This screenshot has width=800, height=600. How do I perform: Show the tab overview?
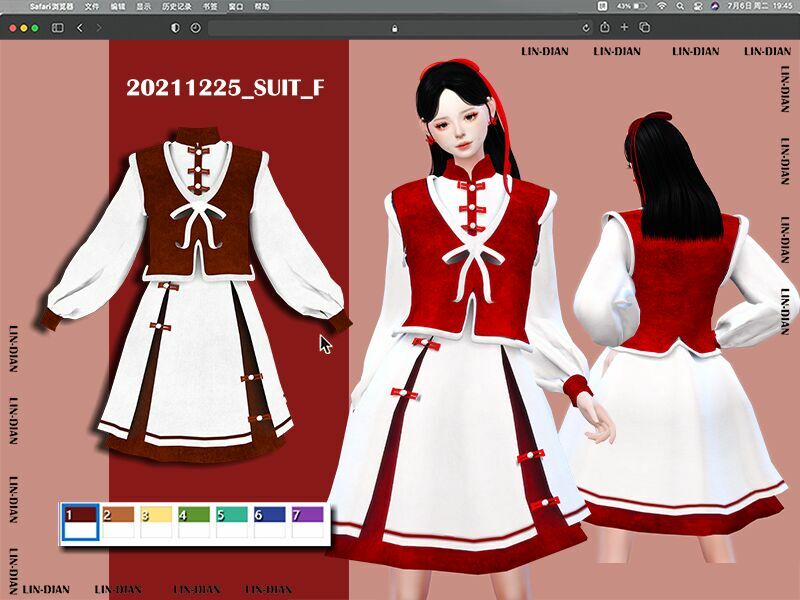(x=644, y=27)
